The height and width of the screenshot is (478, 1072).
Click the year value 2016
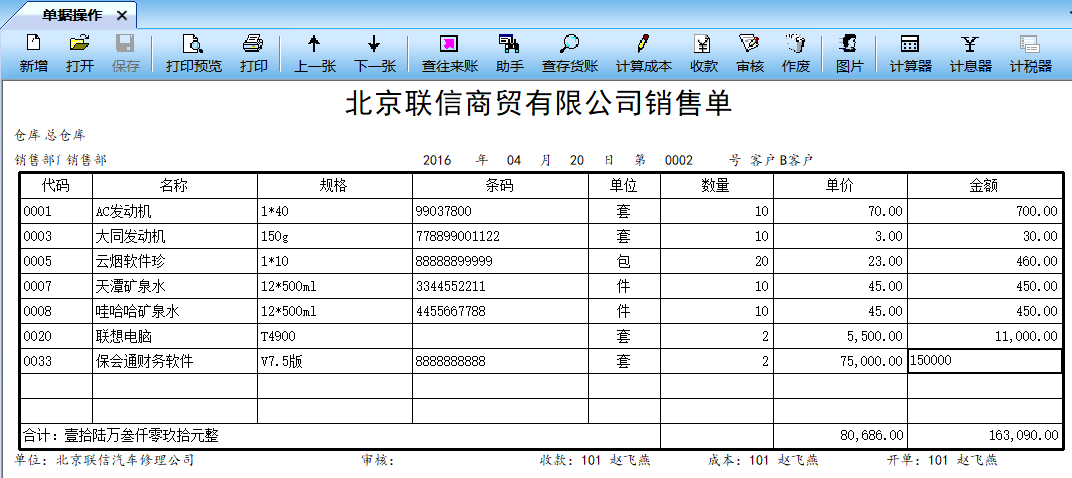click(x=437, y=161)
